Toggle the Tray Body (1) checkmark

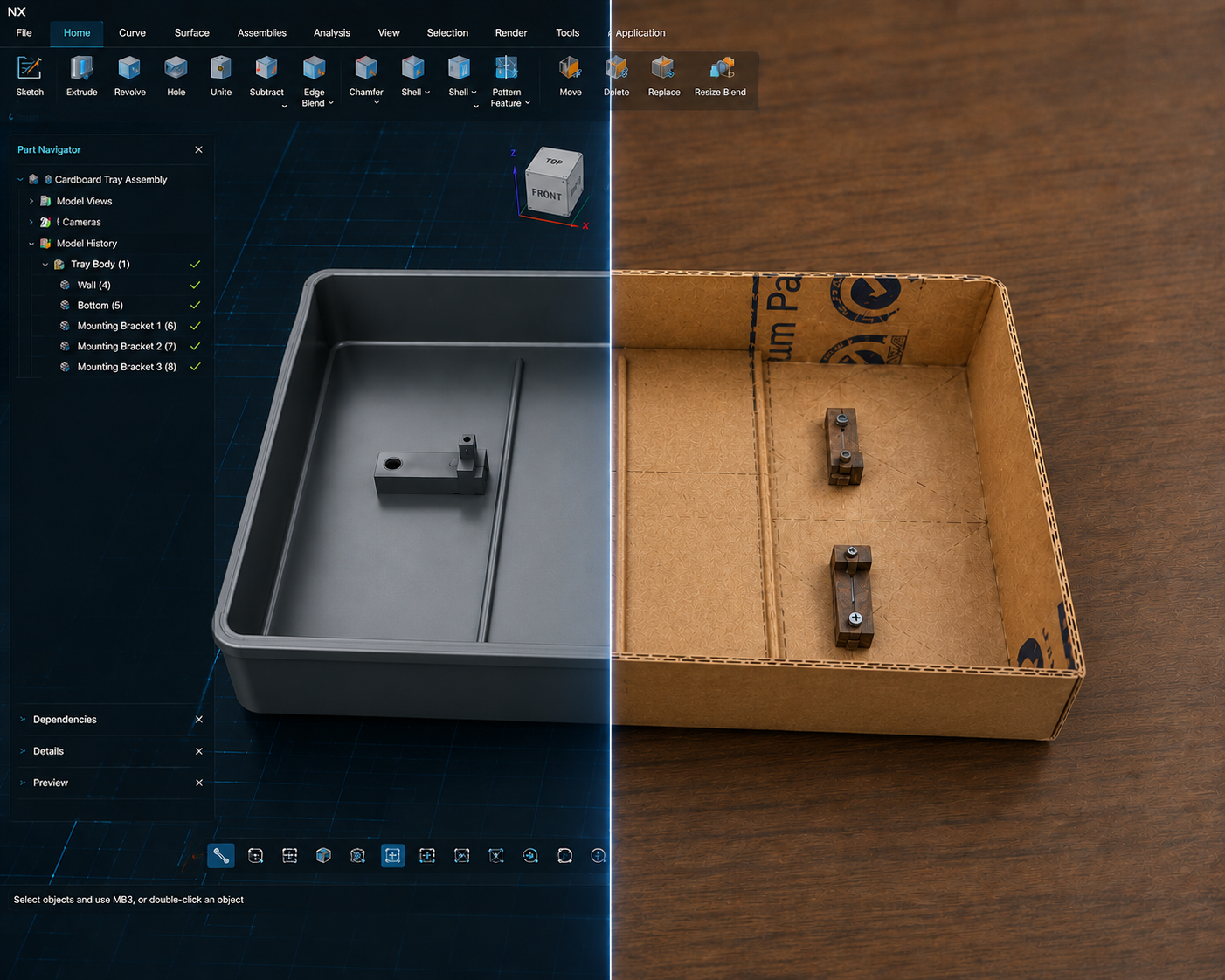195,264
